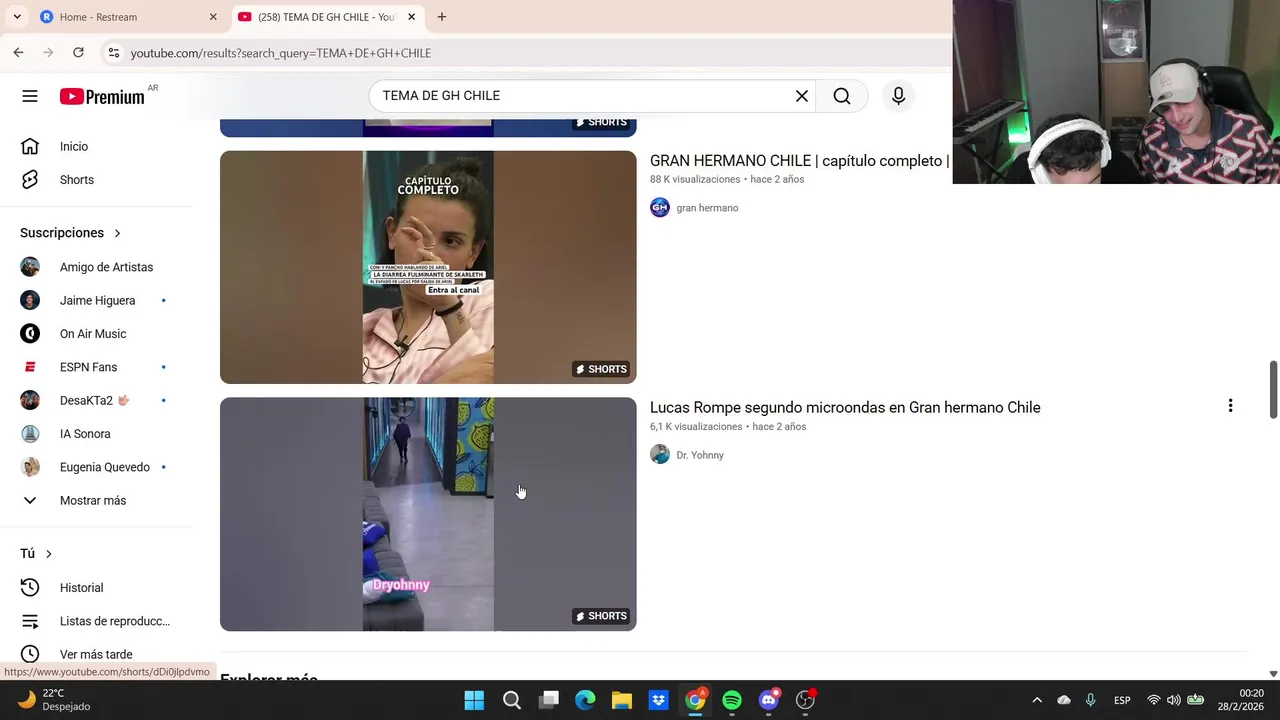
Task: Click the page vertical scrollbar thumb
Action: click(1273, 390)
